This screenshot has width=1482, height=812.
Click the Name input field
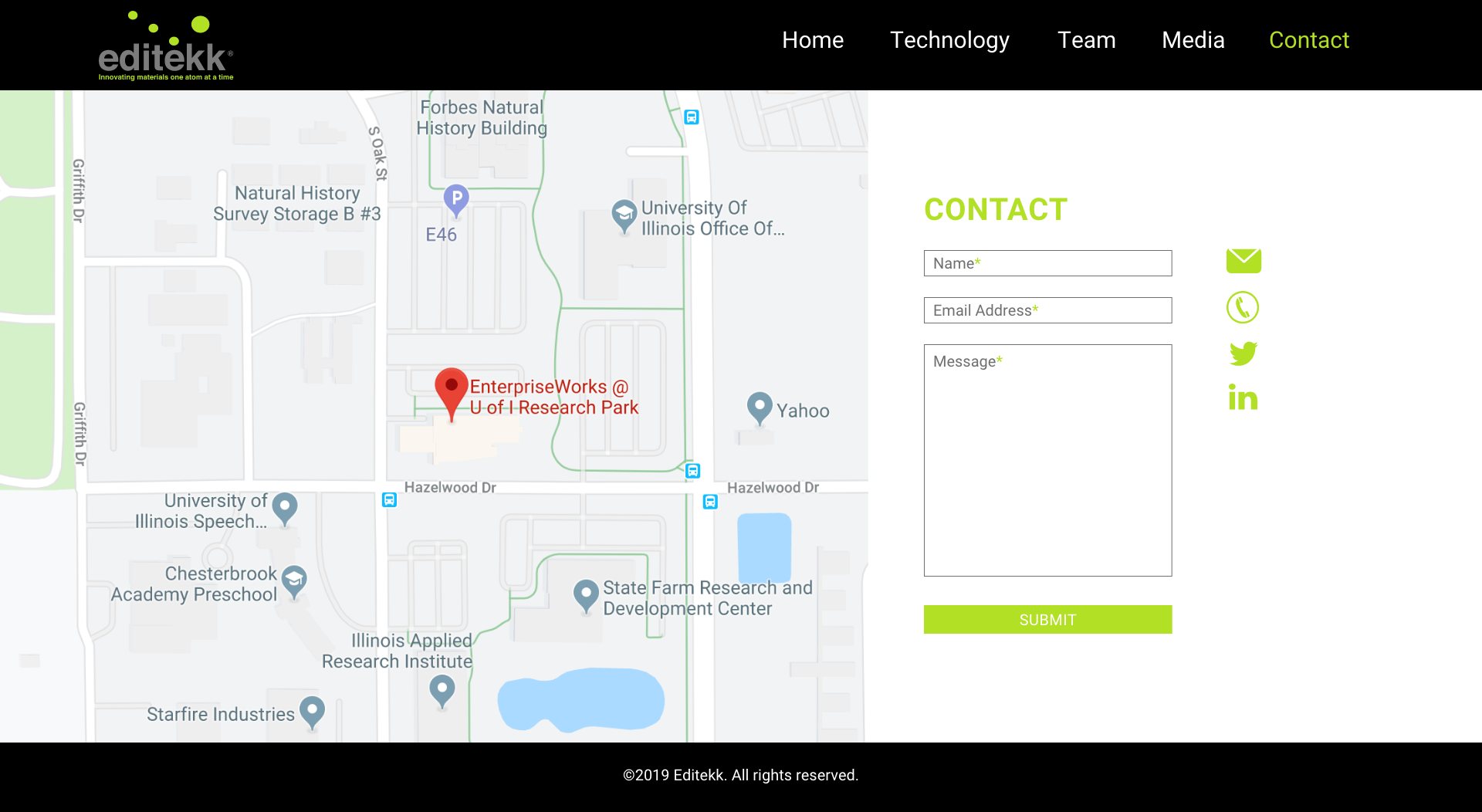tap(1047, 263)
